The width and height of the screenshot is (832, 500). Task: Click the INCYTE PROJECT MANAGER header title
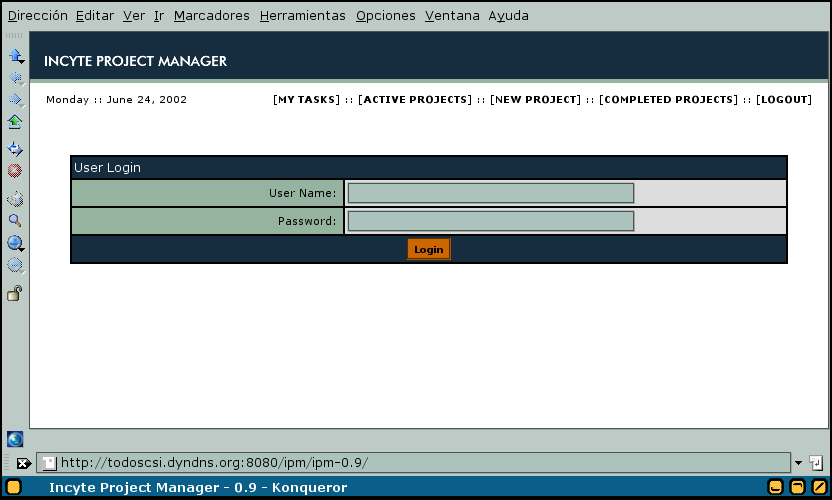(135, 61)
